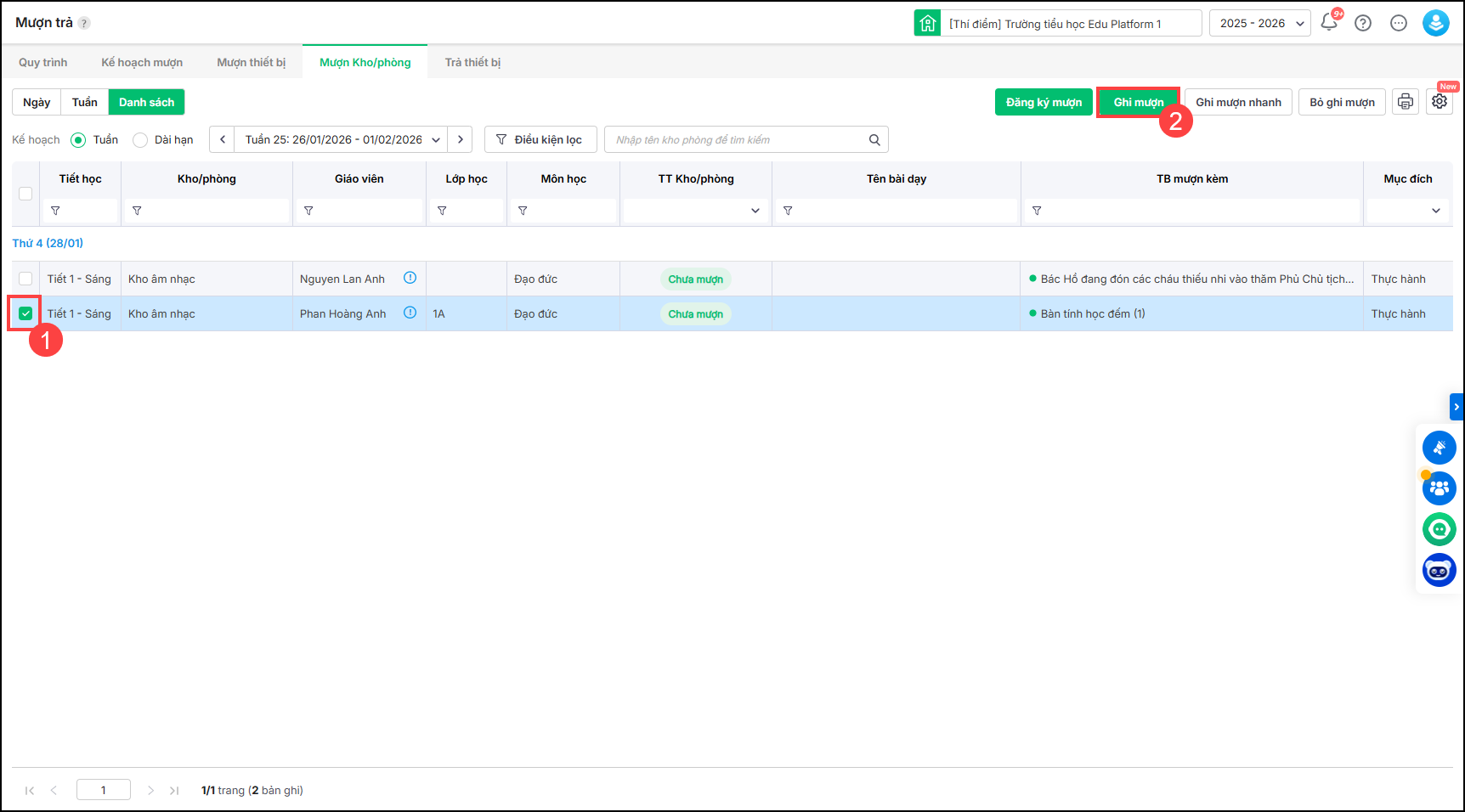
Task: Click the print icon button
Action: (x=1406, y=102)
